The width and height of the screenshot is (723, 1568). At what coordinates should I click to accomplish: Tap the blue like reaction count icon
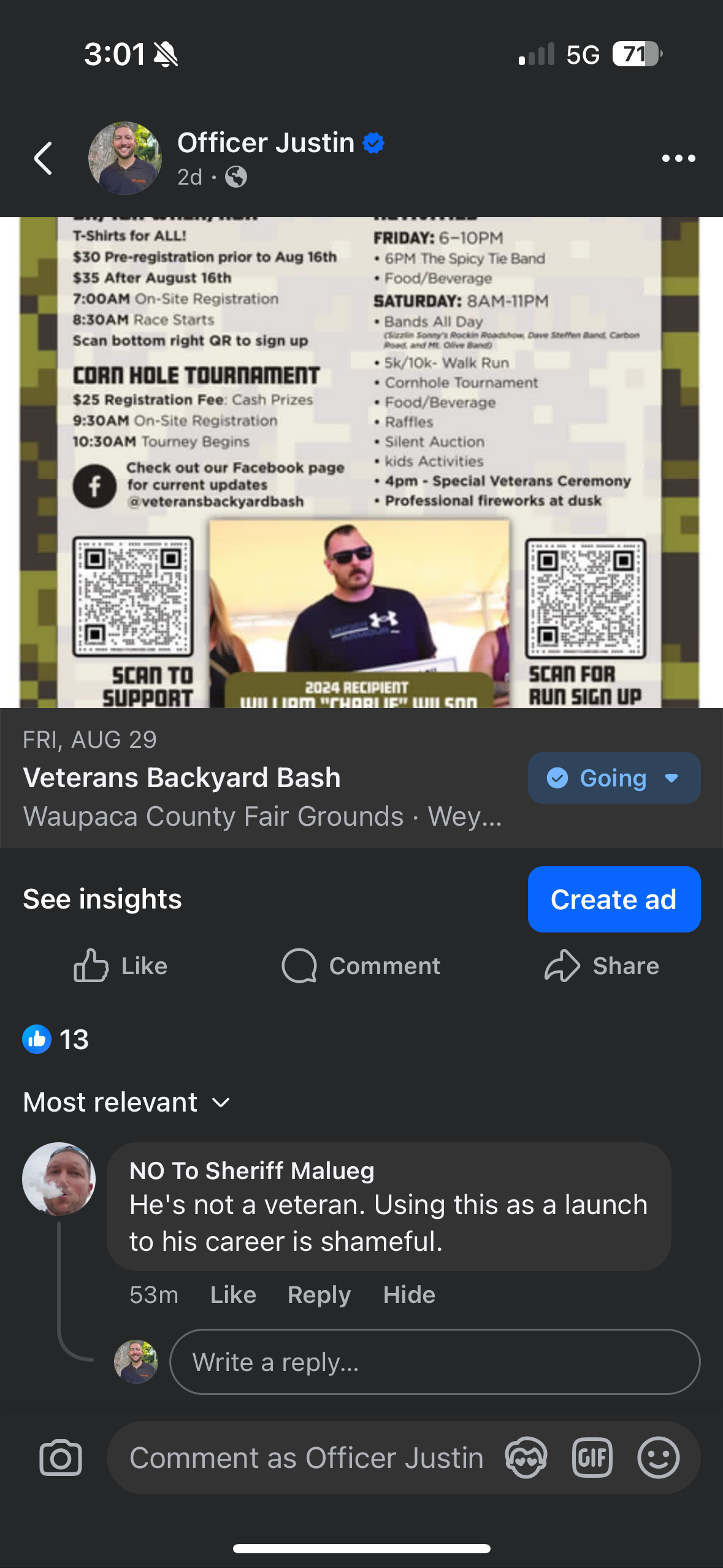(x=37, y=1039)
